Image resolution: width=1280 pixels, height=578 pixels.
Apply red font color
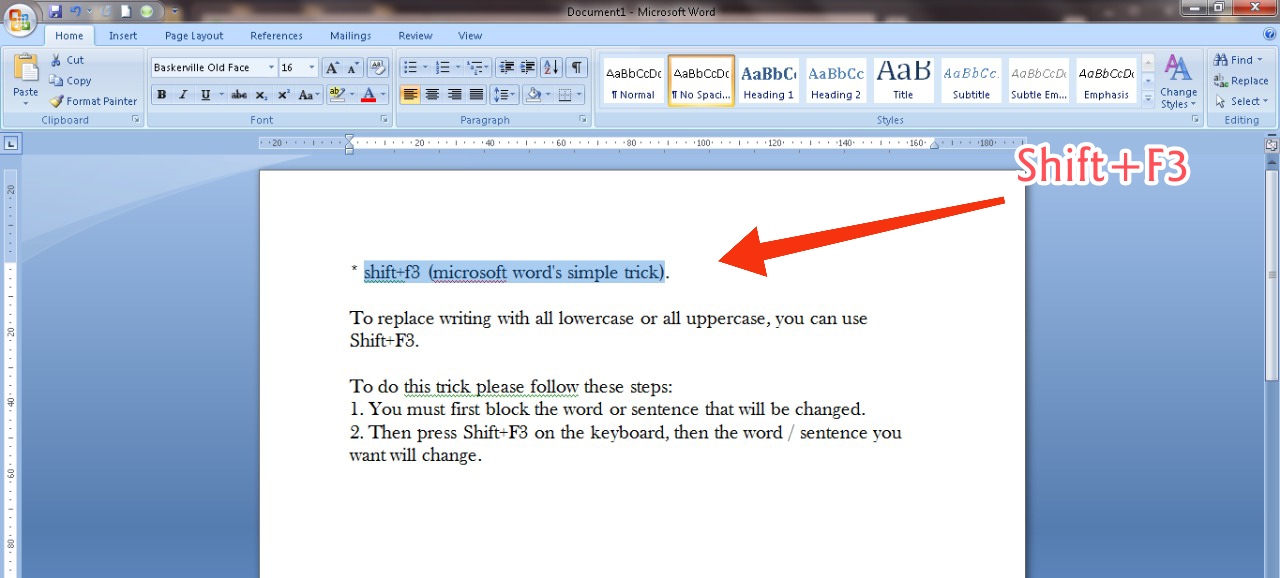point(368,95)
